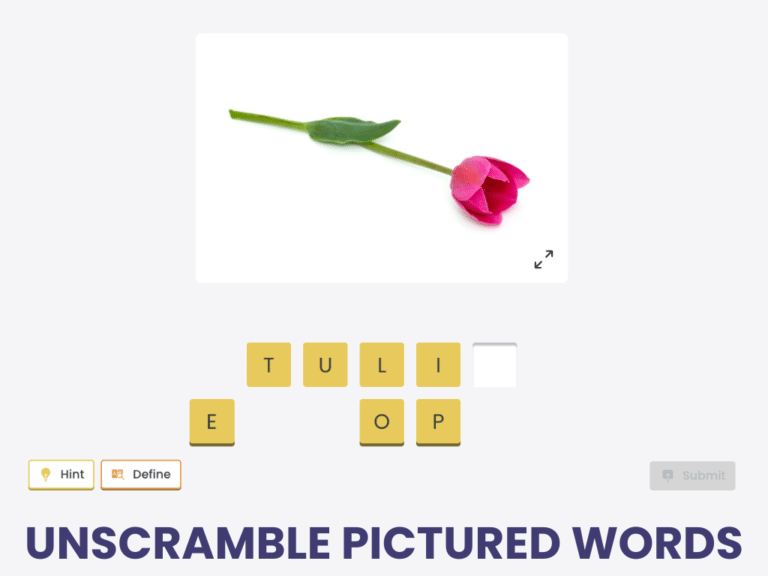Image resolution: width=768 pixels, height=576 pixels.
Task: Click the dictionary icon on Define
Action: pos(118,475)
